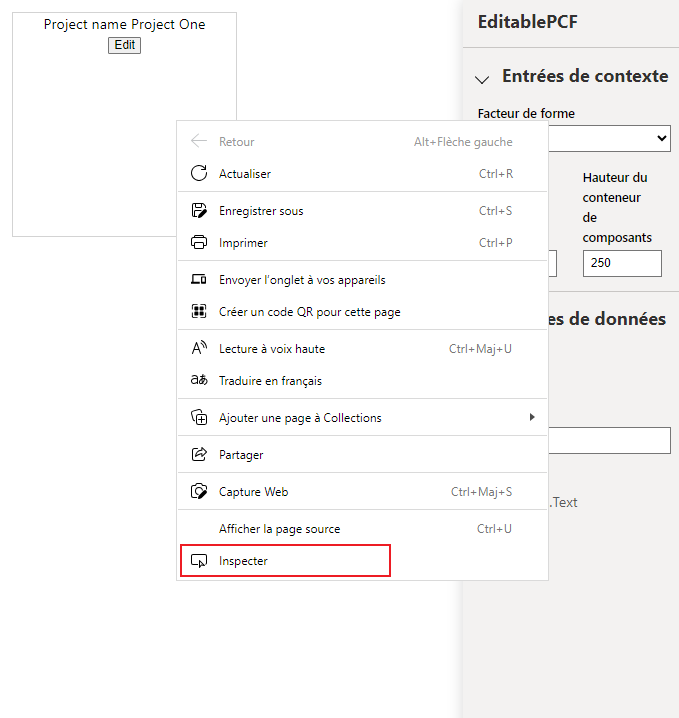
Task: Click the Actualiser refresh icon
Action: point(199,174)
